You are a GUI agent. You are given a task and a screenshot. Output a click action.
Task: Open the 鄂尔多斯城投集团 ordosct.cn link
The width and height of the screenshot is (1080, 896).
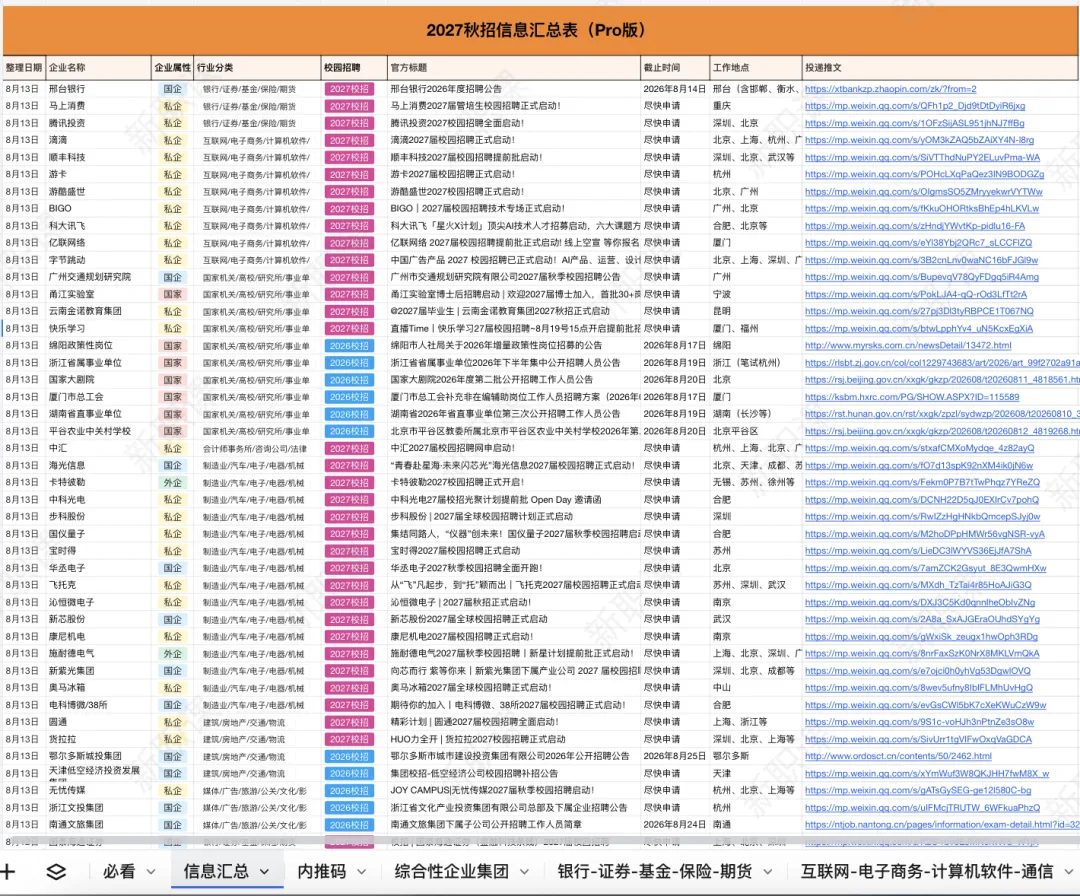pyautogui.click(x=898, y=756)
